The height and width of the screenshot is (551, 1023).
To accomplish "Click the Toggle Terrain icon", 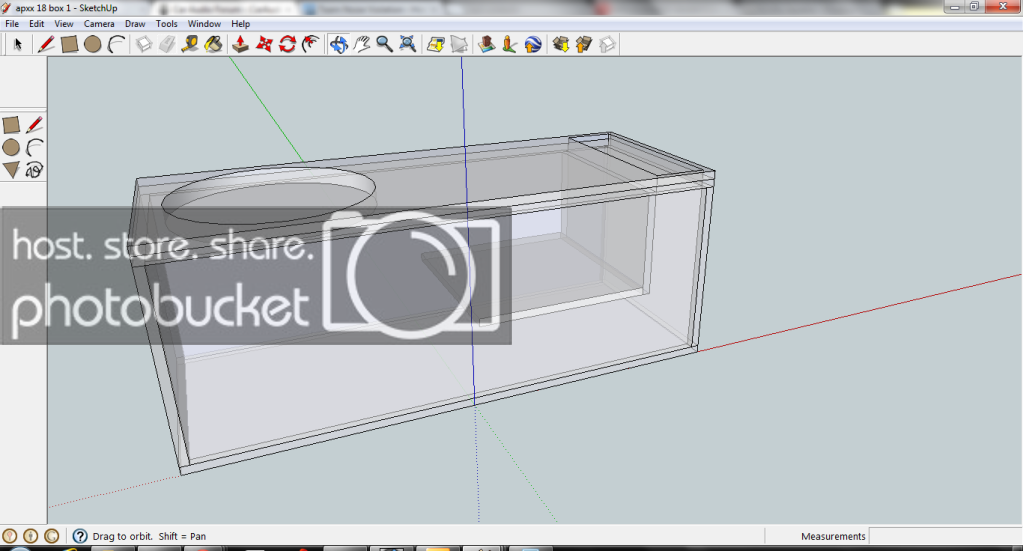I will 459,44.
